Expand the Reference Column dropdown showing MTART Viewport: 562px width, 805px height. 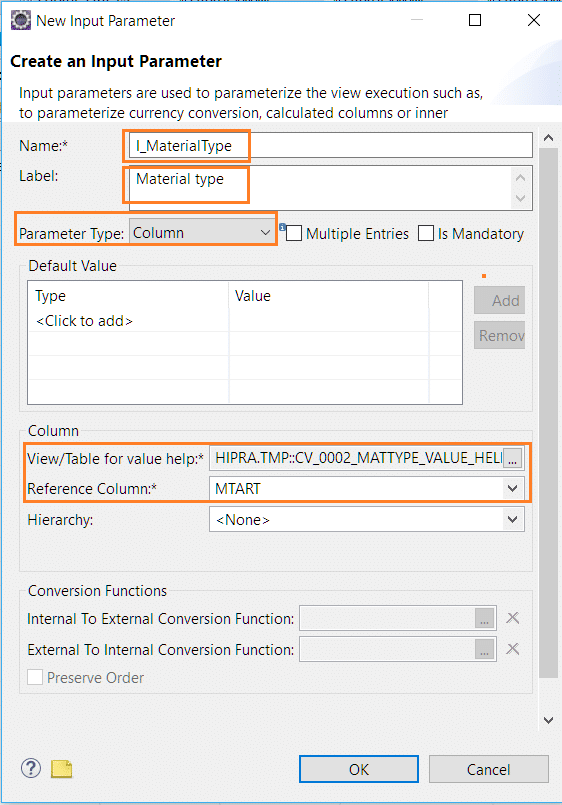pyautogui.click(x=366, y=488)
